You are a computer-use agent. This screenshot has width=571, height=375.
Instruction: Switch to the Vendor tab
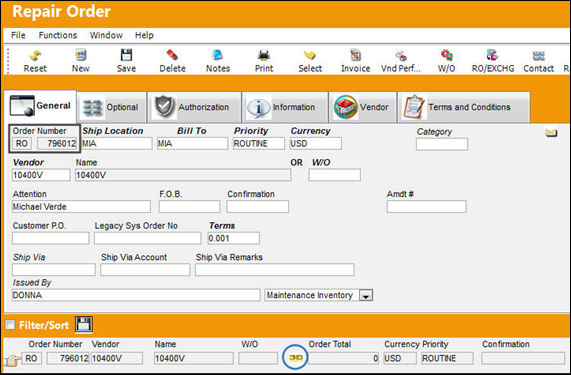363,107
